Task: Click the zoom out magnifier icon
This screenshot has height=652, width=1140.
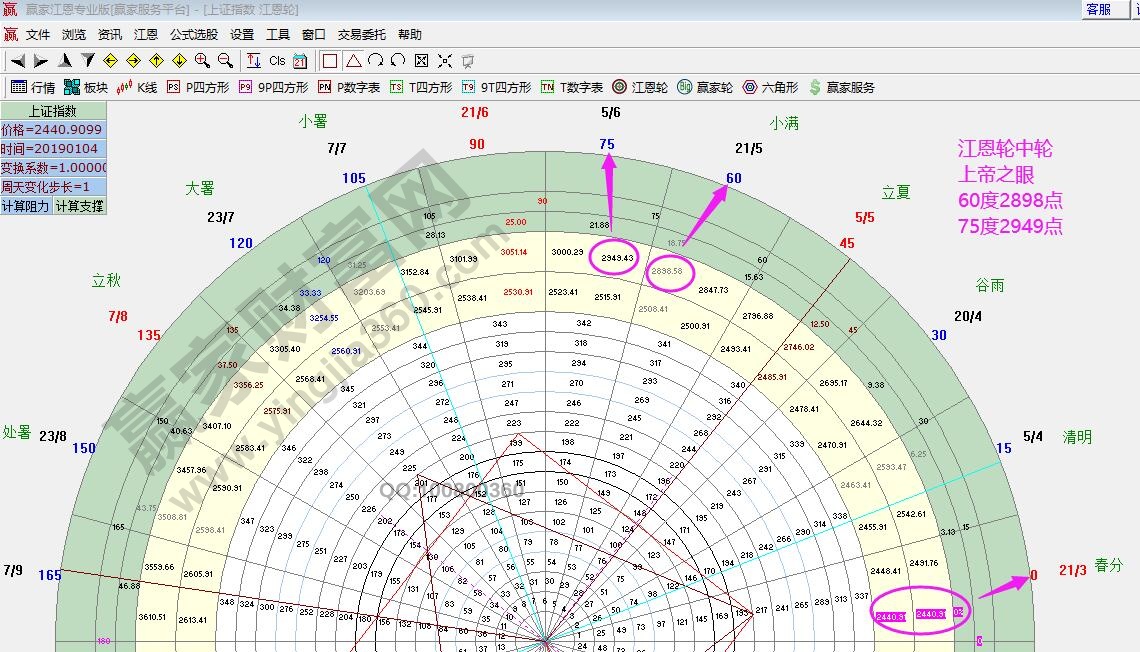Action: [225, 61]
